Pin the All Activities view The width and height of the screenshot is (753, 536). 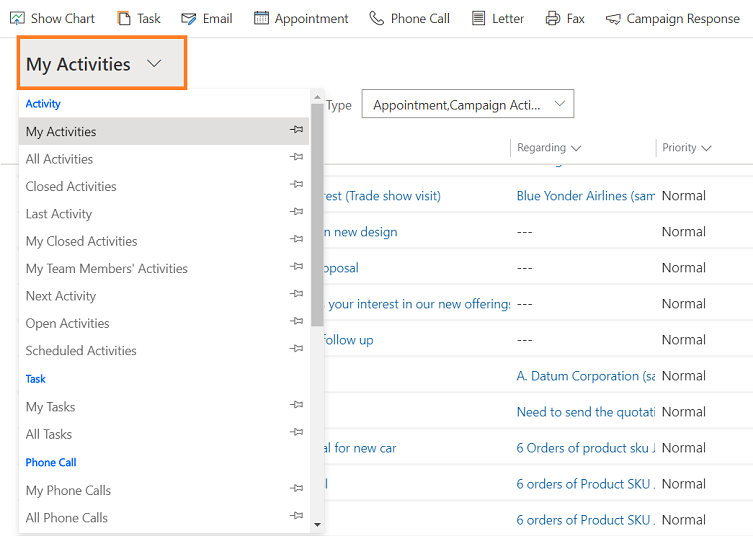(x=296, y=157)
